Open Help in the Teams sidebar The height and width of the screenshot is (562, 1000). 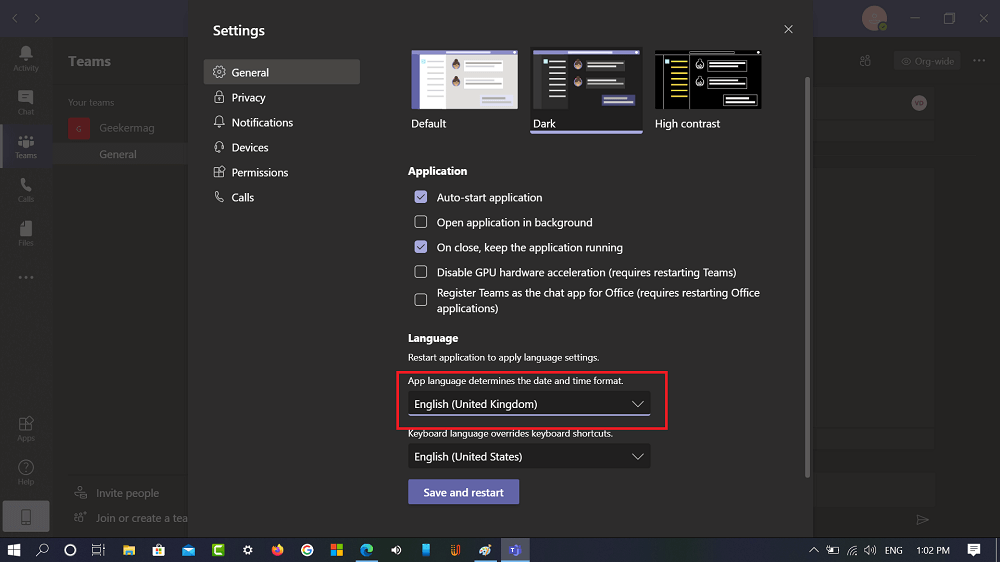click(x=26, y=473)
